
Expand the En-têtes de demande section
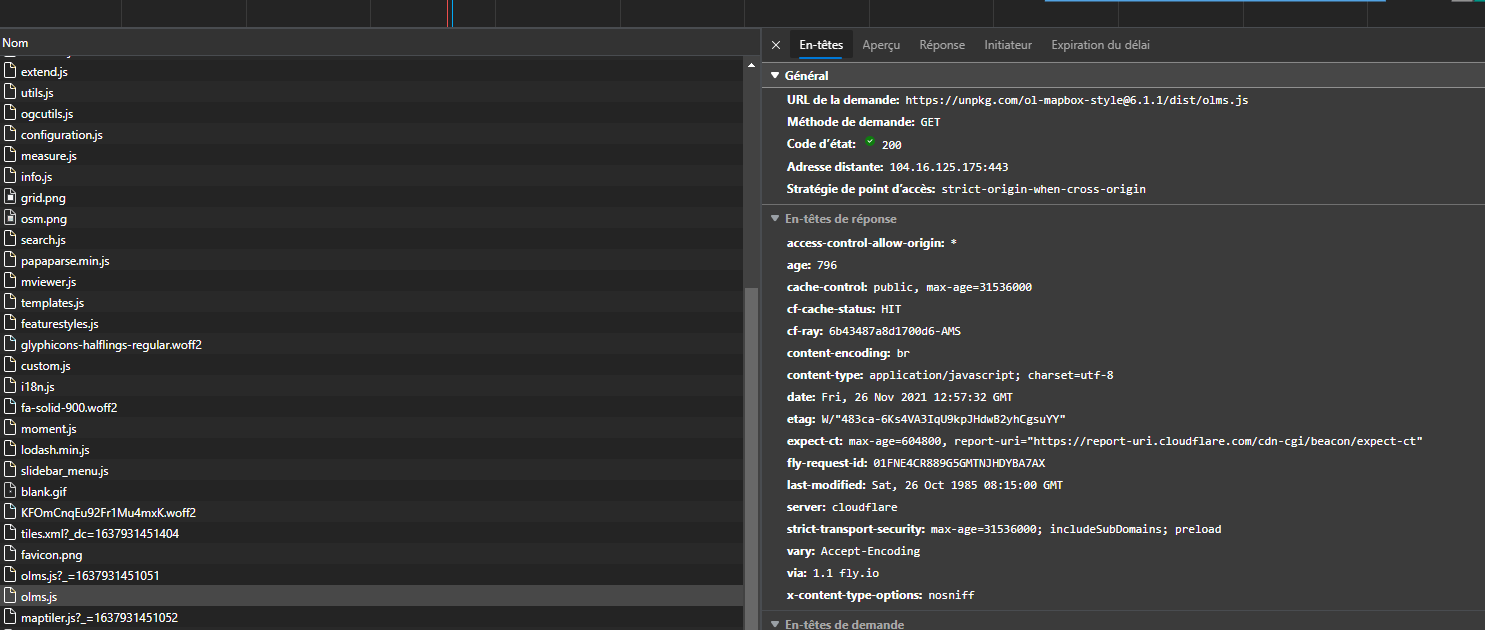coord(775,623)
